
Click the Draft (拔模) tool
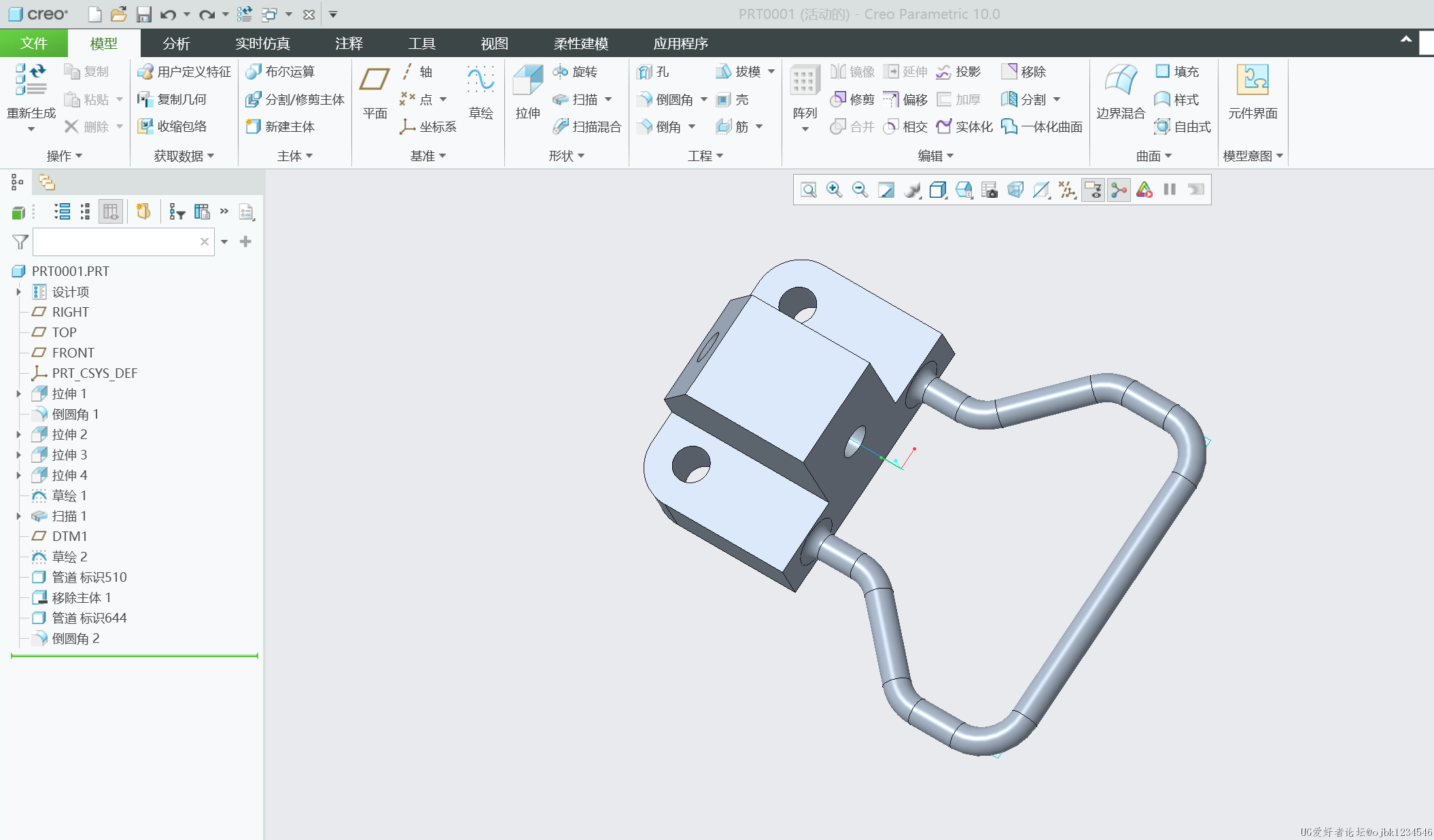tap(738, 71)
